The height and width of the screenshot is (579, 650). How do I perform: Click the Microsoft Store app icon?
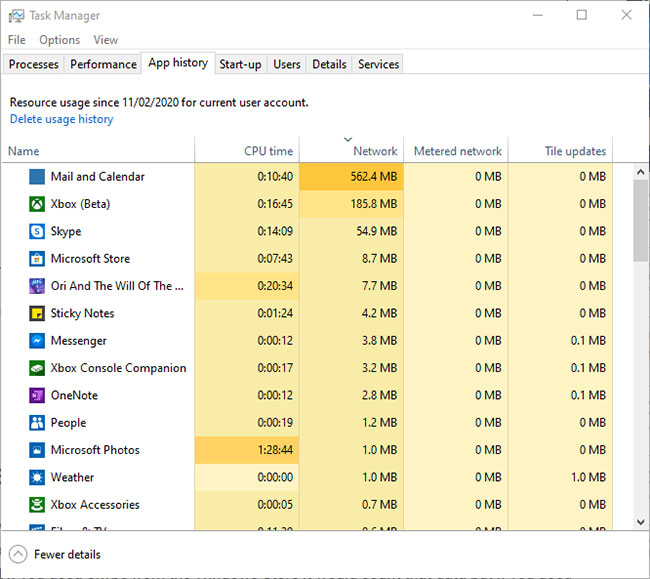click(37, 259)
